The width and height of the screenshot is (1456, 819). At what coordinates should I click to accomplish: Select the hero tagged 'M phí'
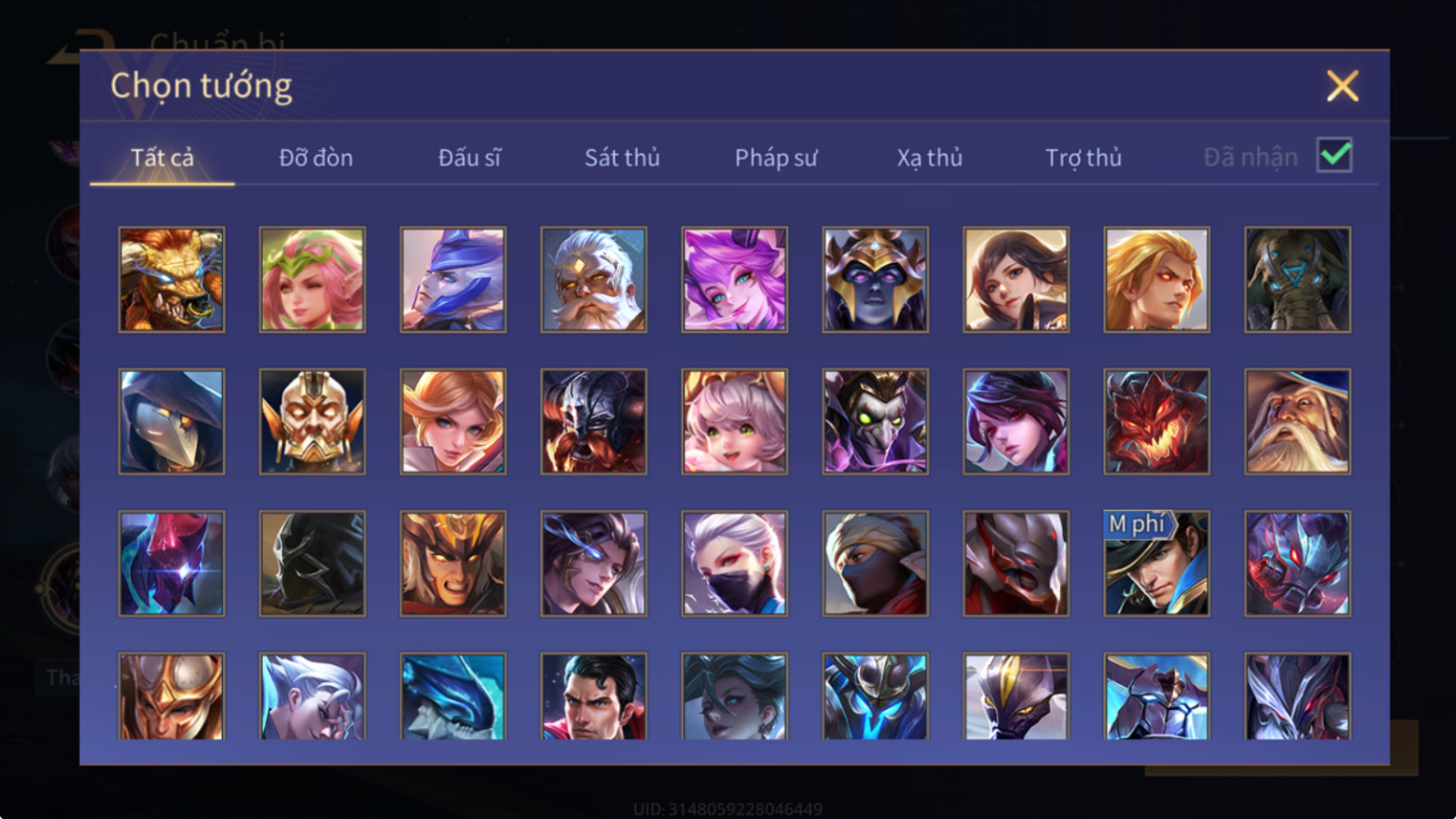pos(1157,564)
